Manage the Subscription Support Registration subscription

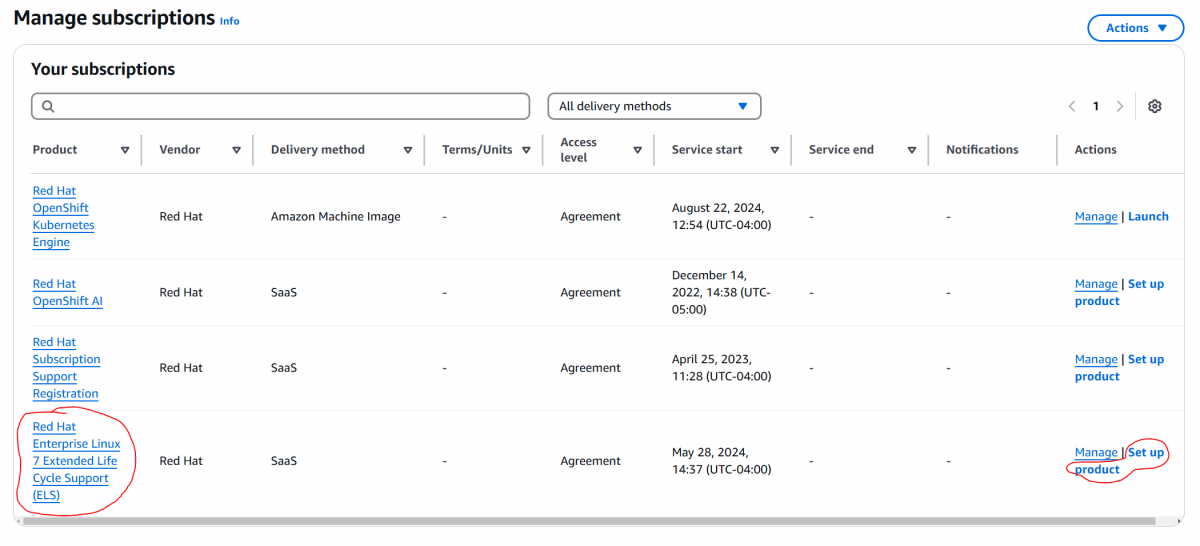(x=1096, y=359)
